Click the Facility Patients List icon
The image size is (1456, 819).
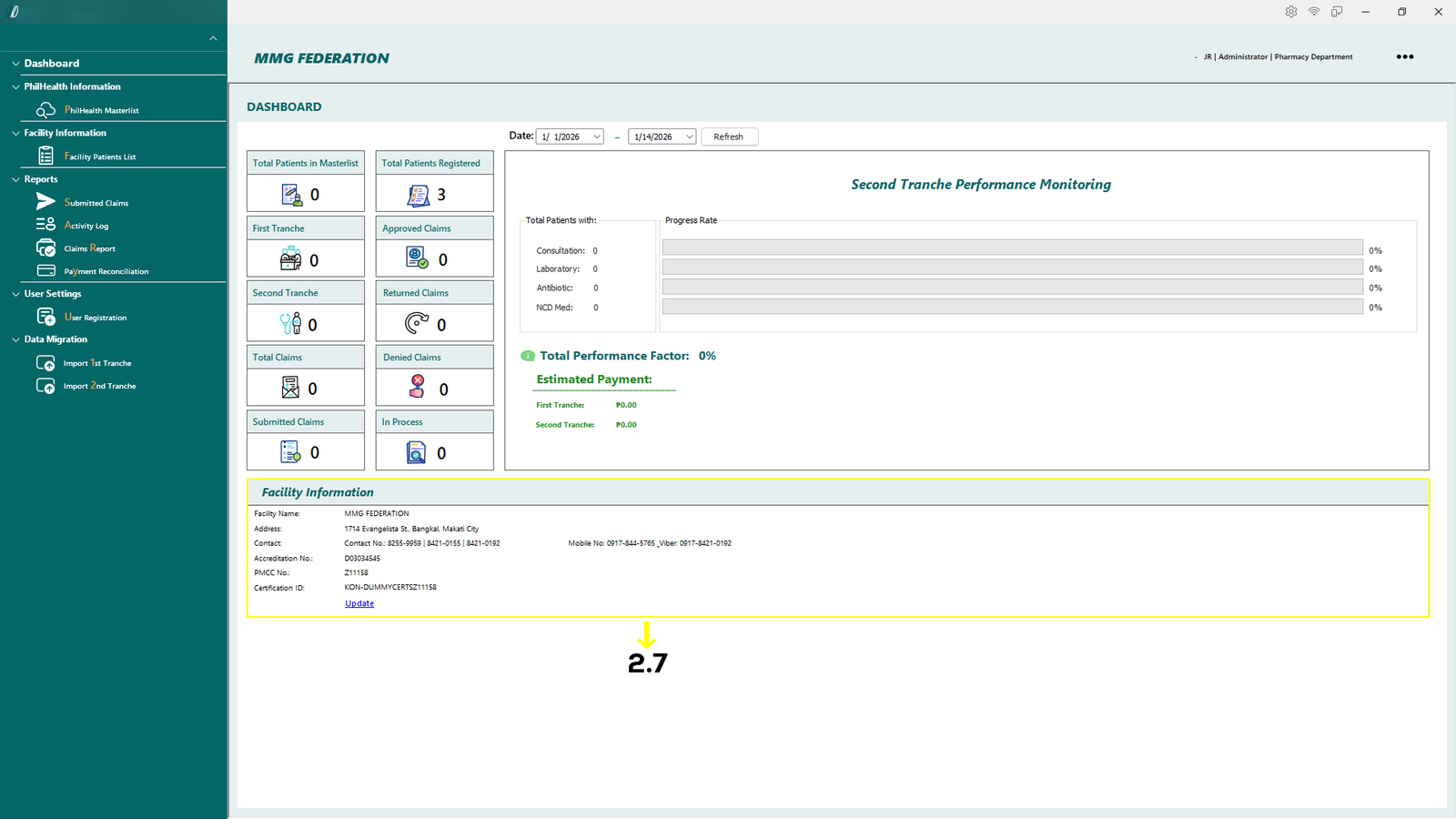pyautogui.click(x=45, y=157)
